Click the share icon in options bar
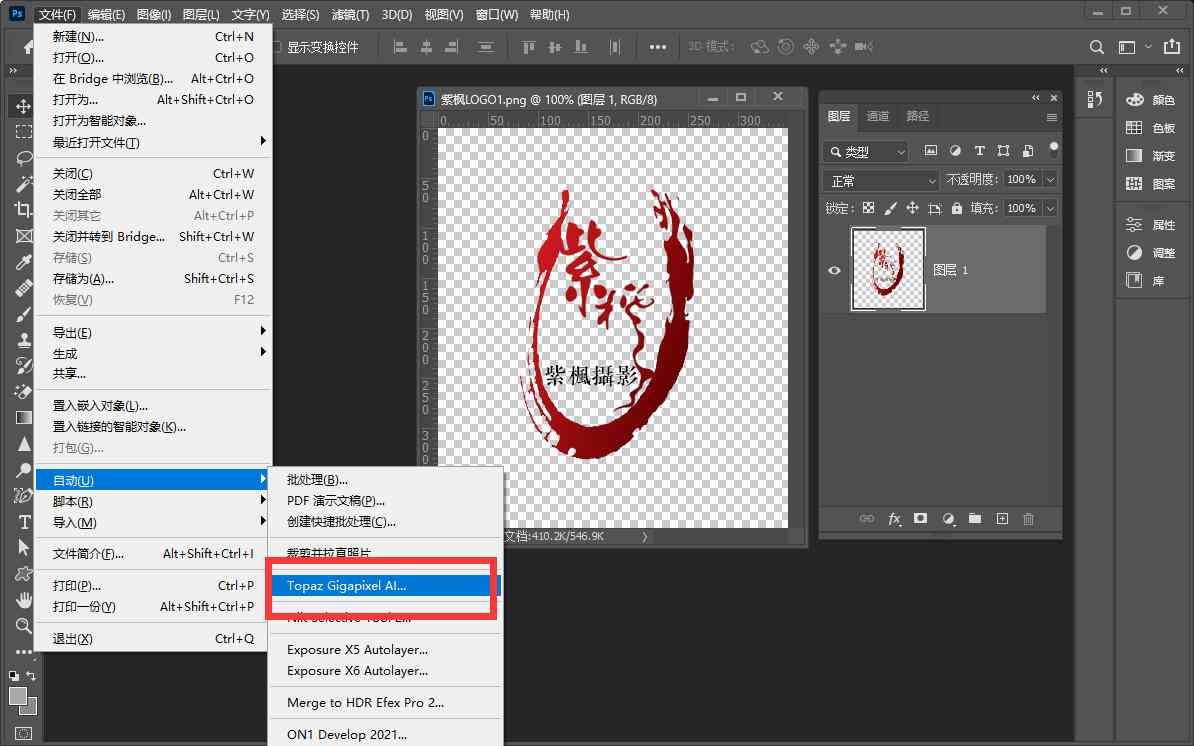This screenshot has width=1194, height=746. (1172, 47)
